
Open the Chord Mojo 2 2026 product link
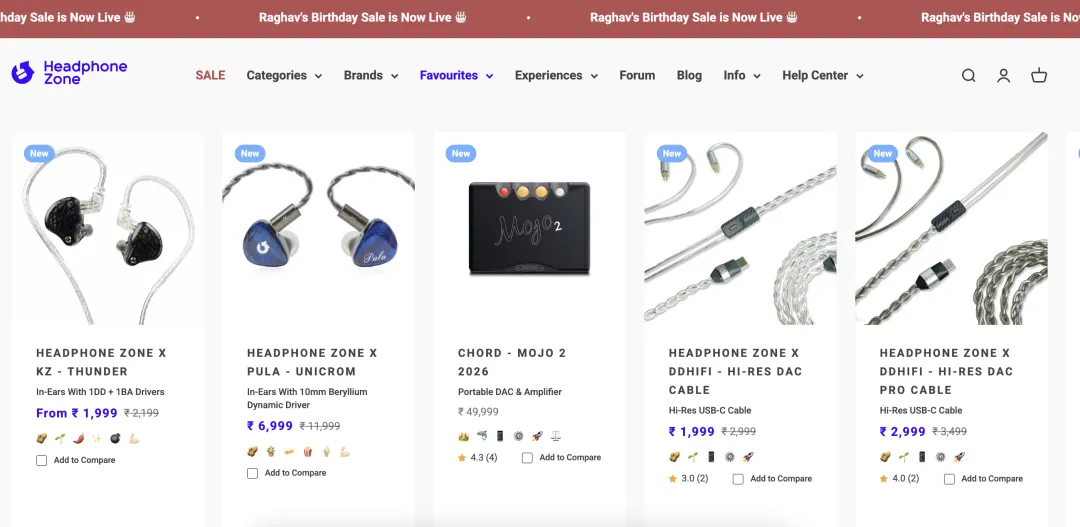tap(512, 362)
